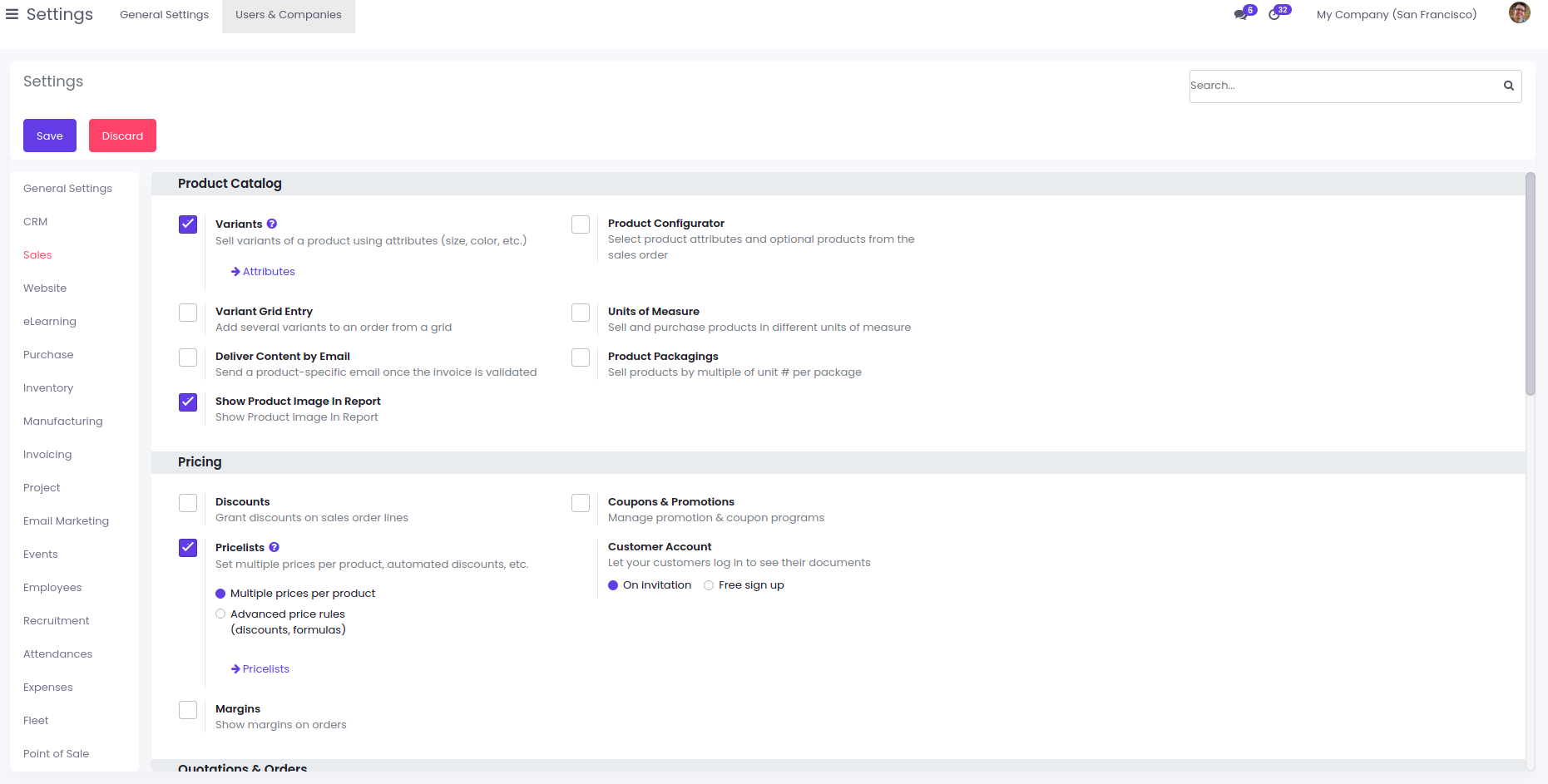
Task: Open the General Settings top menu
Action: 164,15
